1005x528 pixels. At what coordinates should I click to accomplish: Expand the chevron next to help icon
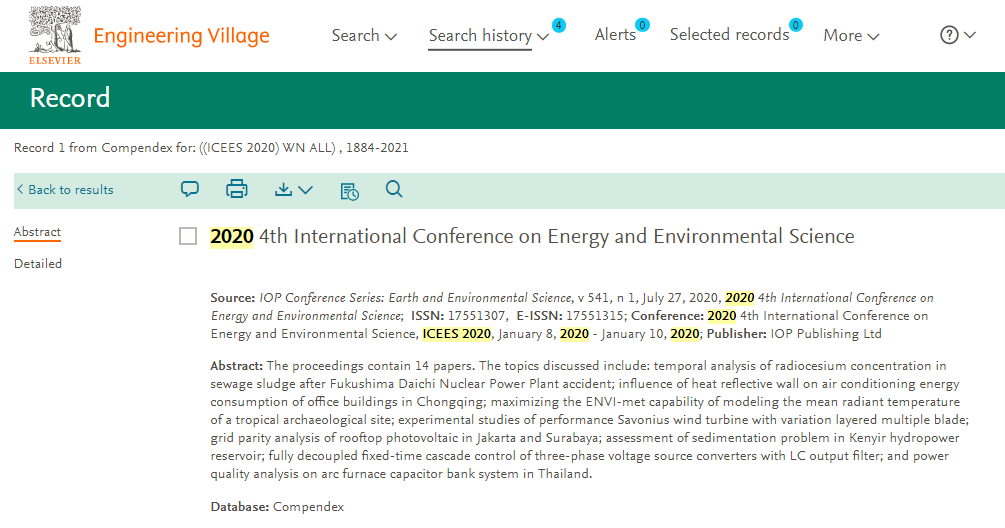[x=970, y=35]
